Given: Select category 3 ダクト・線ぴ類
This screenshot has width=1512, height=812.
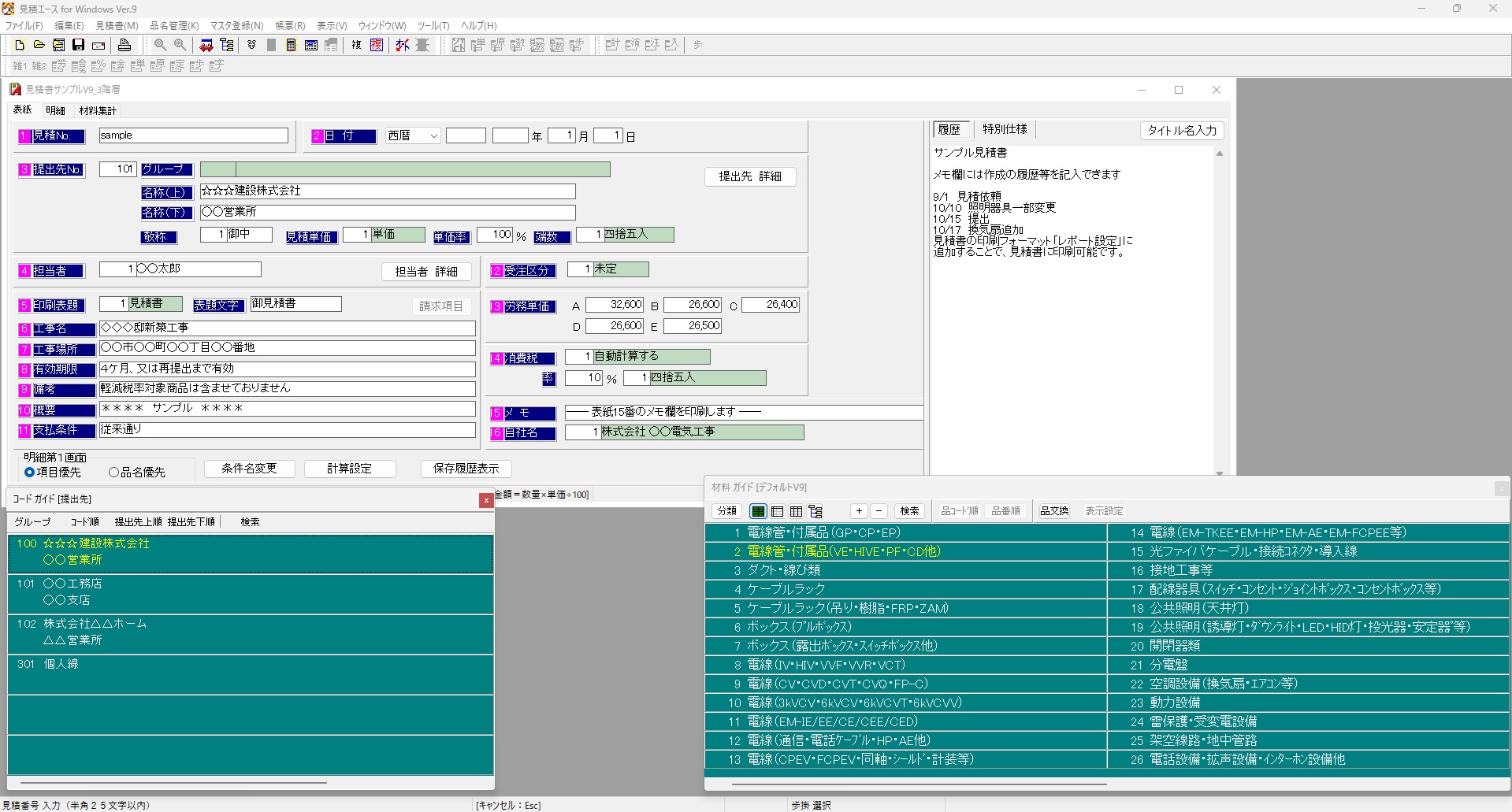Looking at the screenshot, I should click(906, 570).
